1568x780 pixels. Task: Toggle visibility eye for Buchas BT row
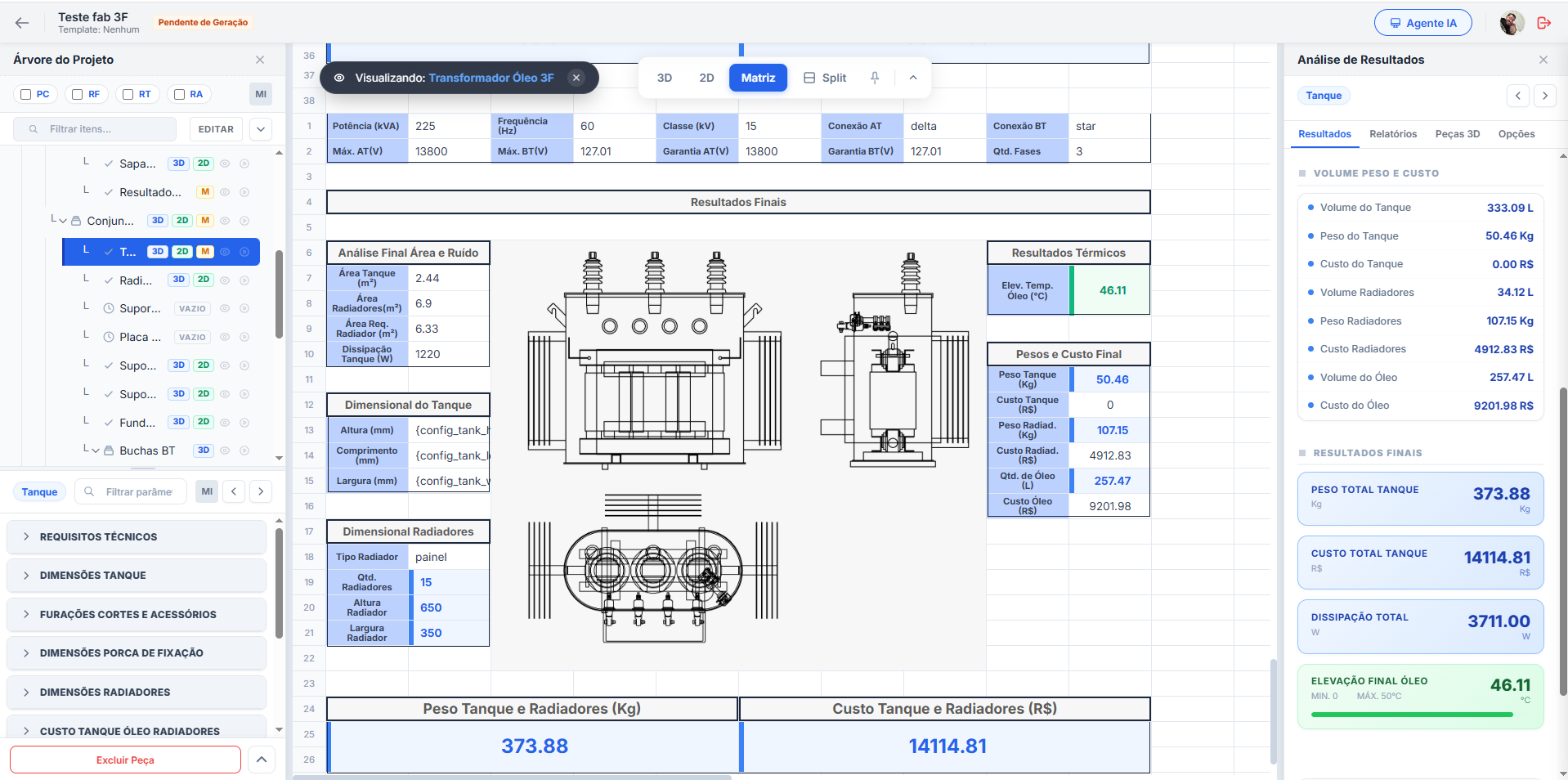[224, 451]
